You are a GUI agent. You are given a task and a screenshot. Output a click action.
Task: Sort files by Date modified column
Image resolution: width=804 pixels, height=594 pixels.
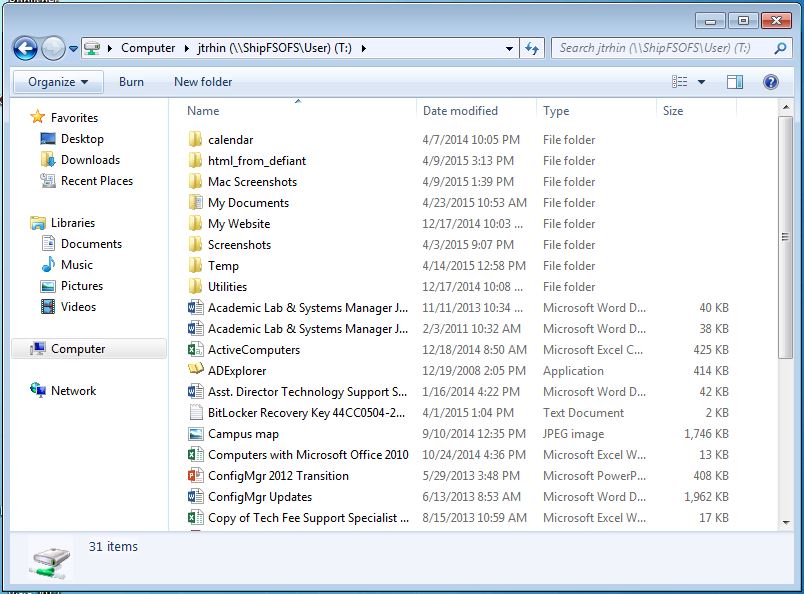coord(460,111)
